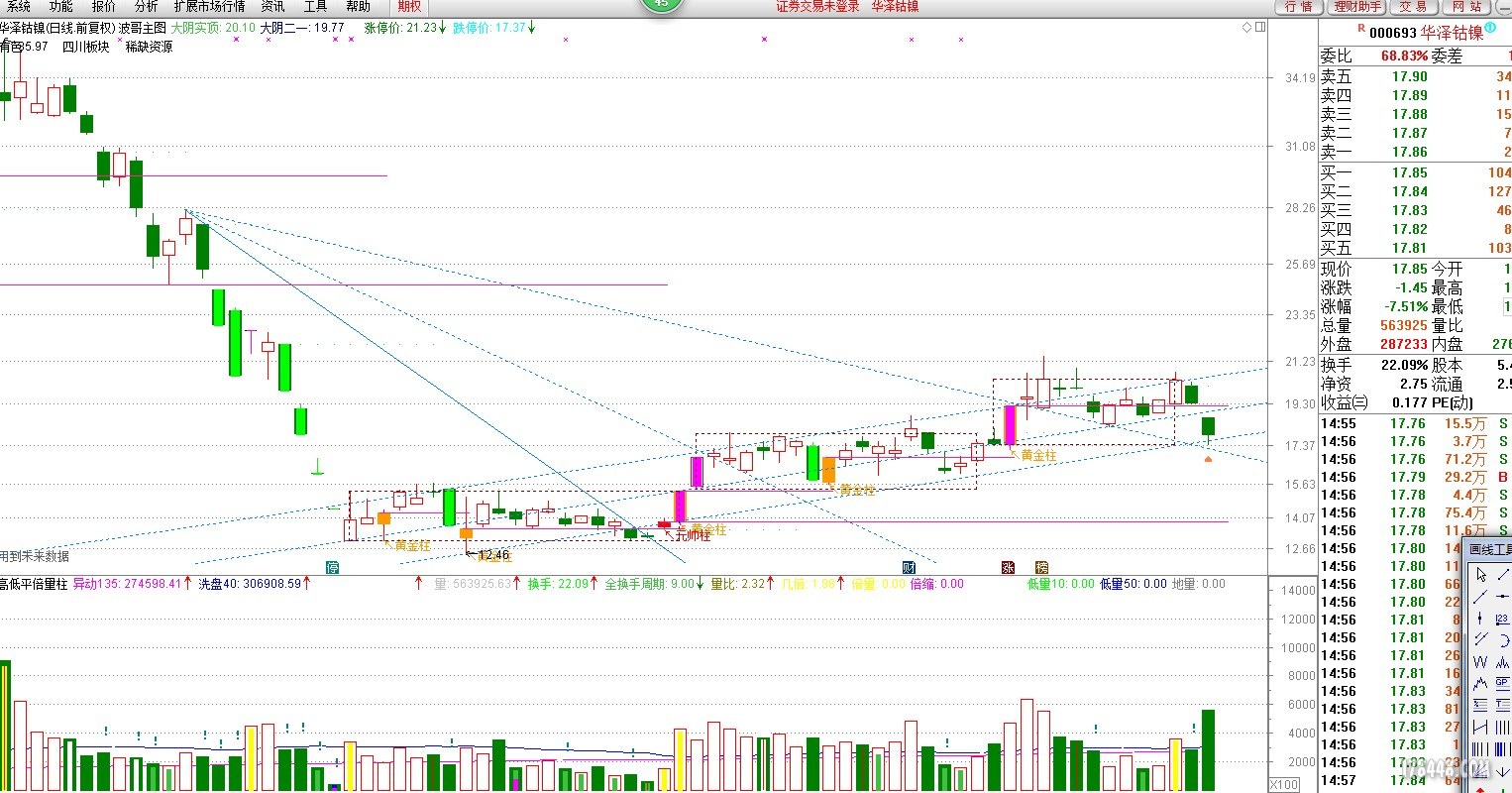This screenshot has width=1512, height=793.
Task: Click the 大阴实顶: 20.10 value
Action: coord(213,28)
